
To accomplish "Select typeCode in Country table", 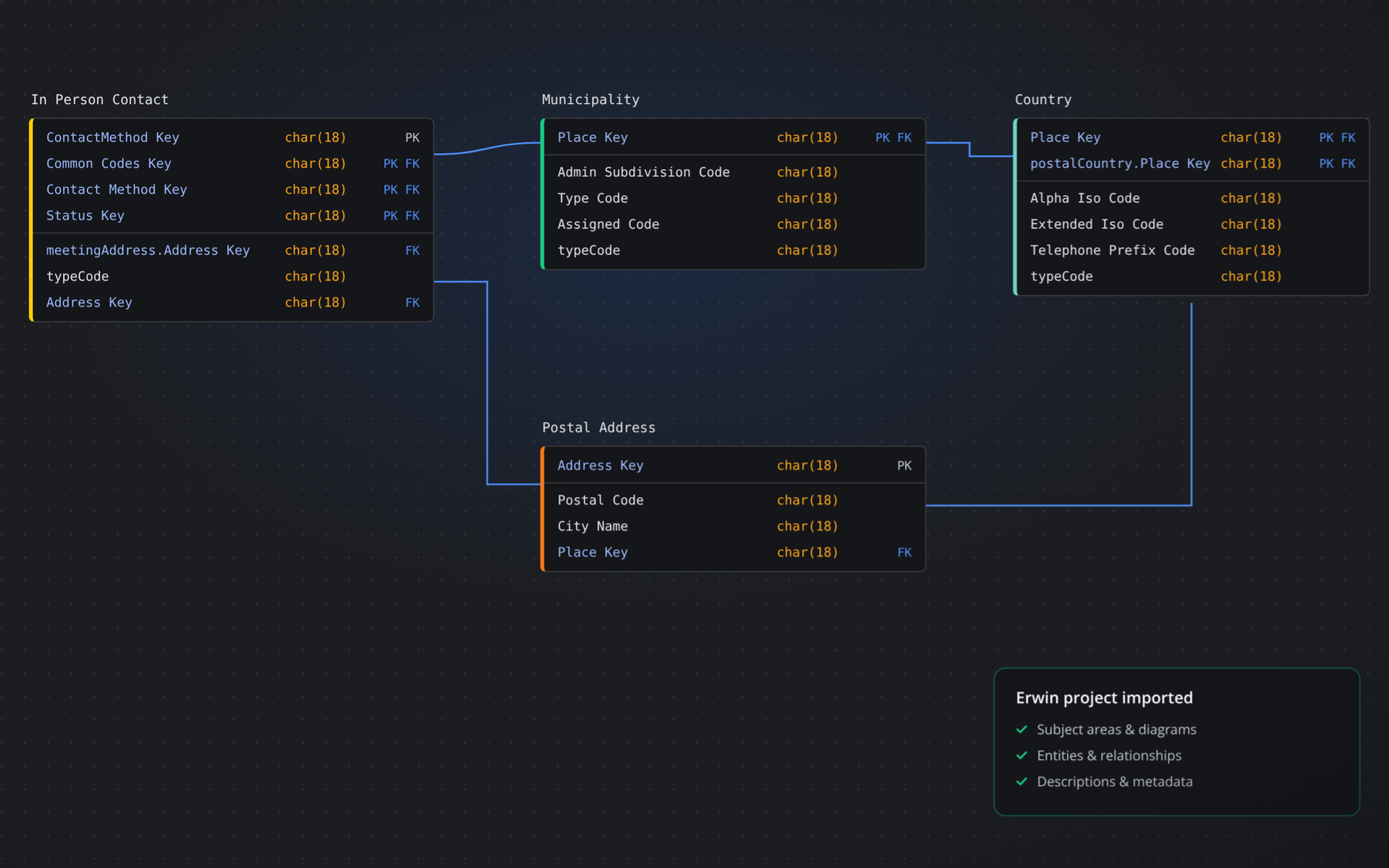I will [1192, 276].
